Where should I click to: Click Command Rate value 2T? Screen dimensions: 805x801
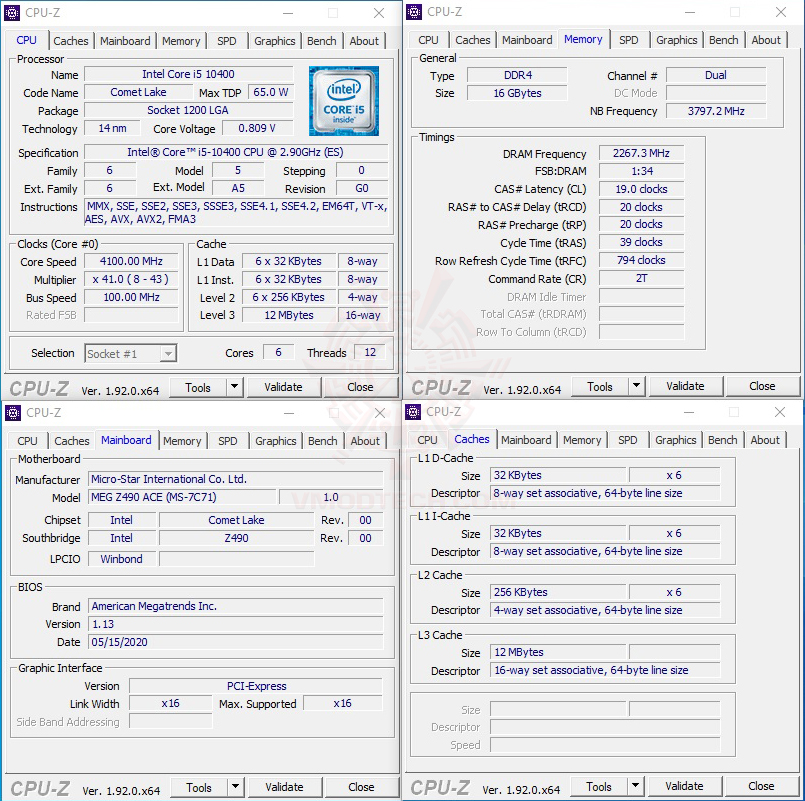pos(641,278)
